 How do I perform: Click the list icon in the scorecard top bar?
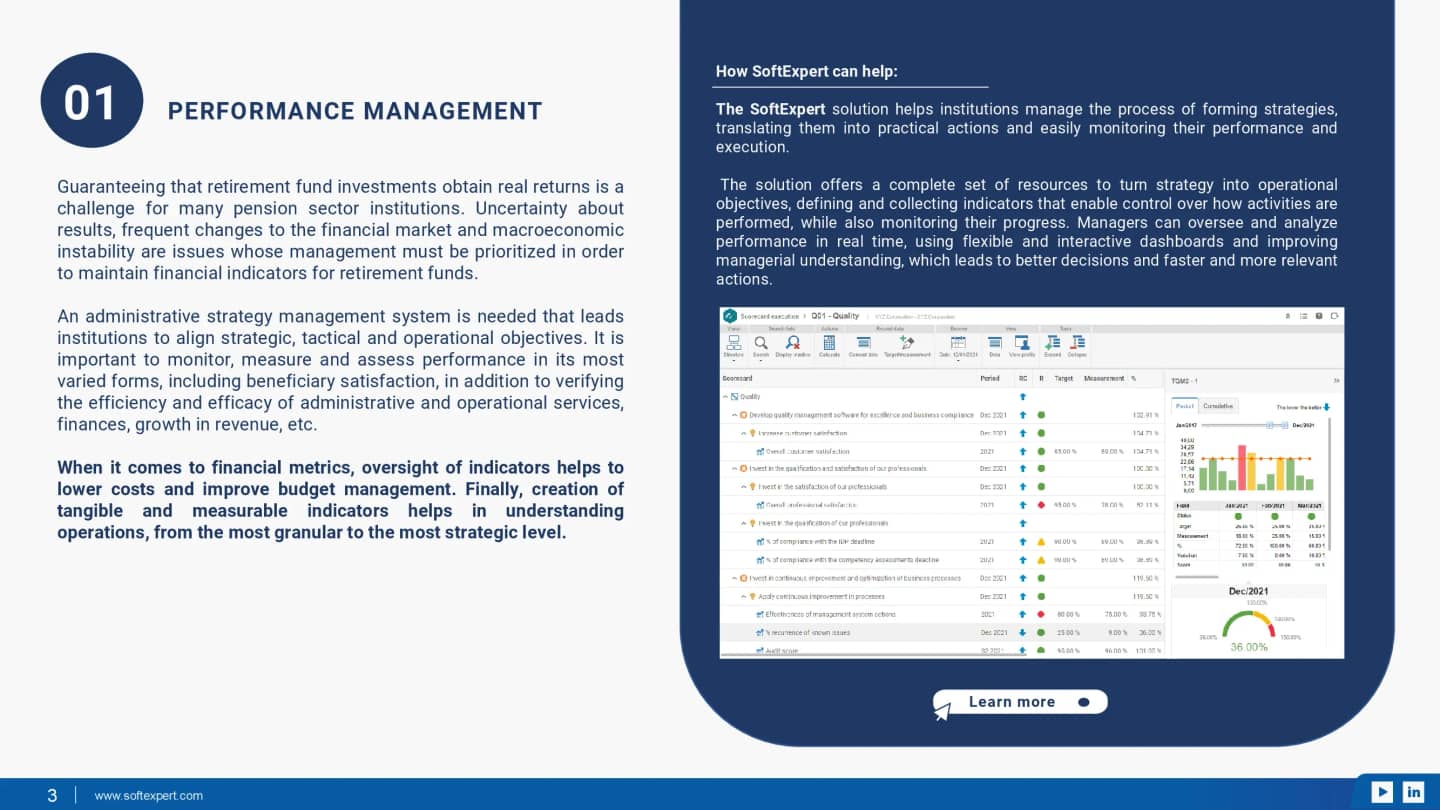coord(1303,316)
